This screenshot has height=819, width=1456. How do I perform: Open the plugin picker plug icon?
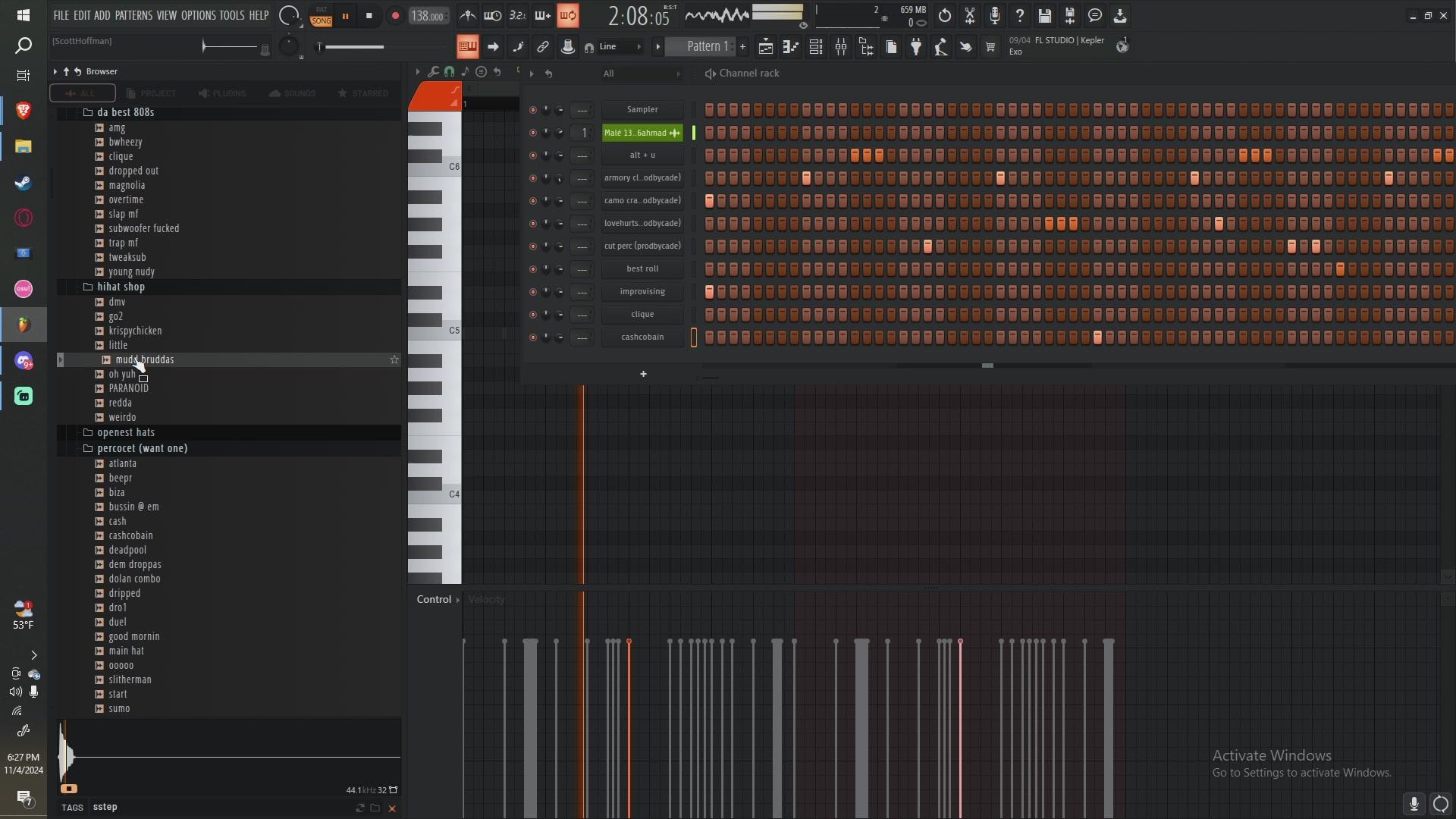point(916,47)
